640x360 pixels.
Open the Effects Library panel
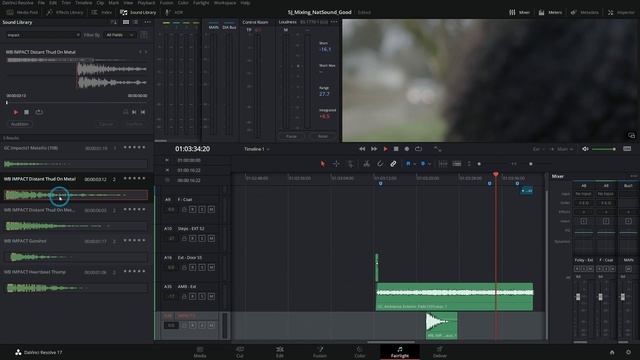65,12
